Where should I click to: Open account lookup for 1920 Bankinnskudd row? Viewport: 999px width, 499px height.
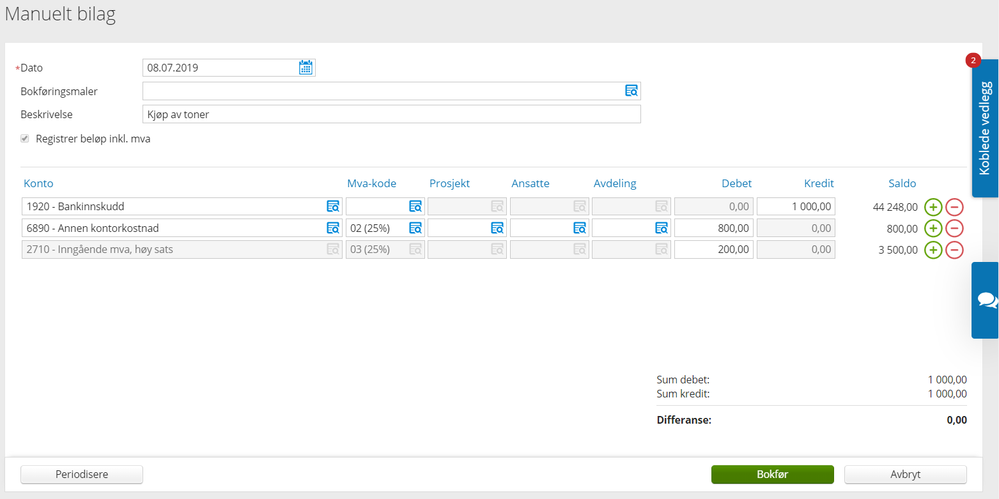coord(333,206)
